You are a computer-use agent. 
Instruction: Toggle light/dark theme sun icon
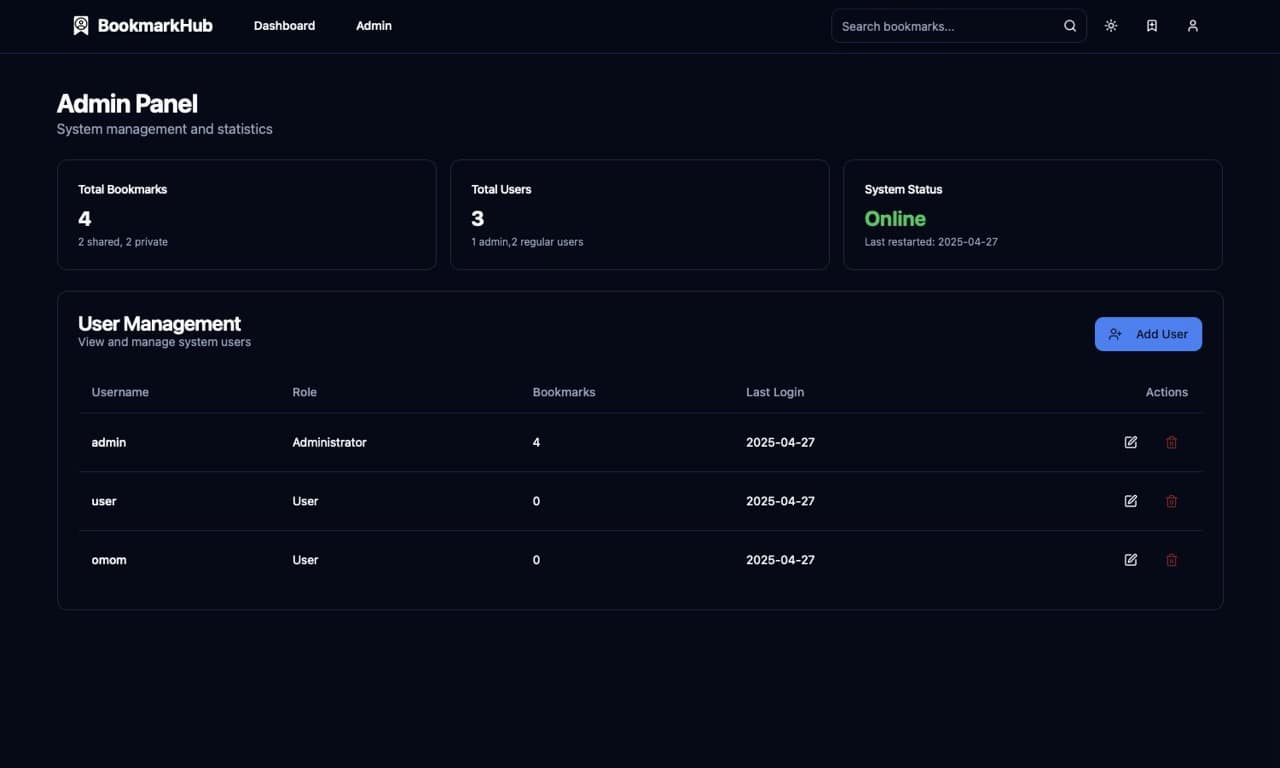[1111, 26]
